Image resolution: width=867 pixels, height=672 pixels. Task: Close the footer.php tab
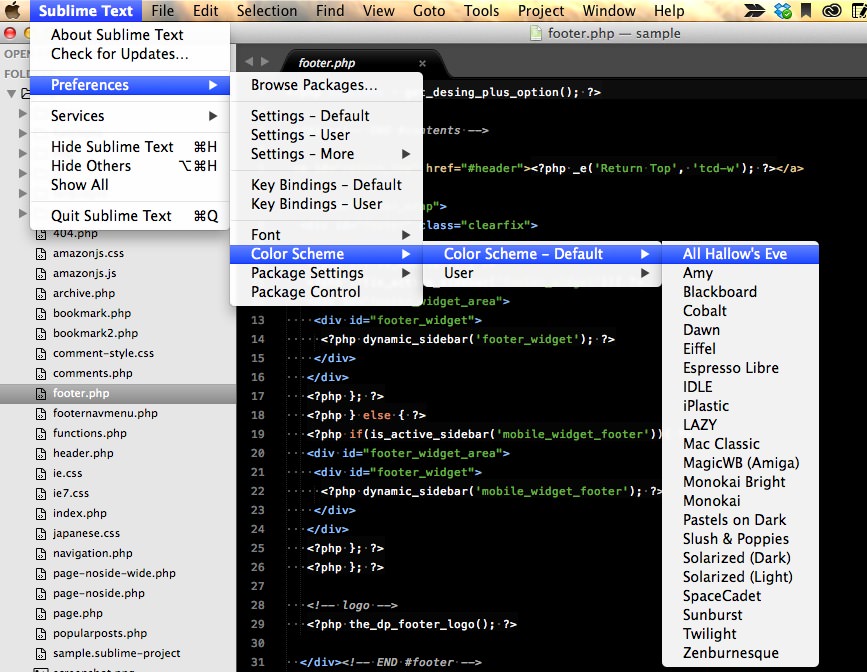(422, 63)
